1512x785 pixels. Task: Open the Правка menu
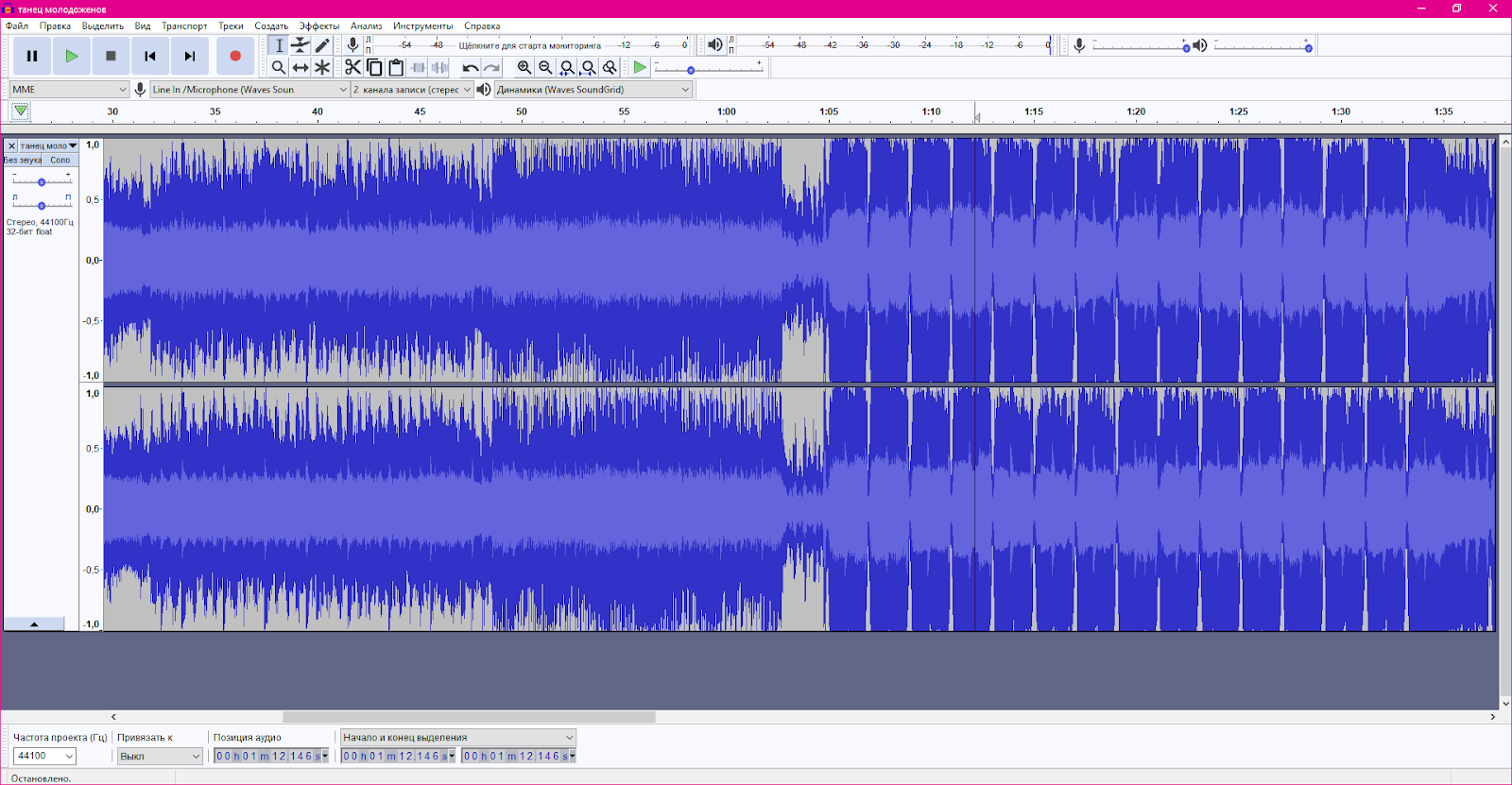(x=55, y=26)
